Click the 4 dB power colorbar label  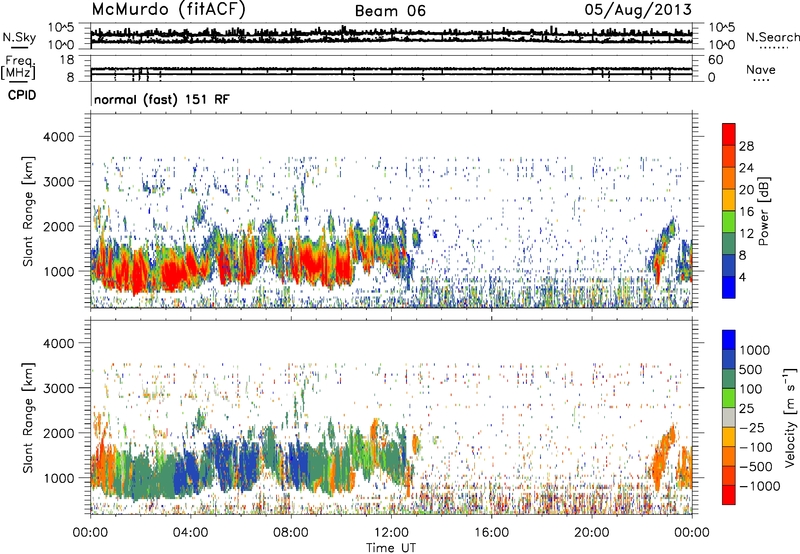click(x=743, y=277)
